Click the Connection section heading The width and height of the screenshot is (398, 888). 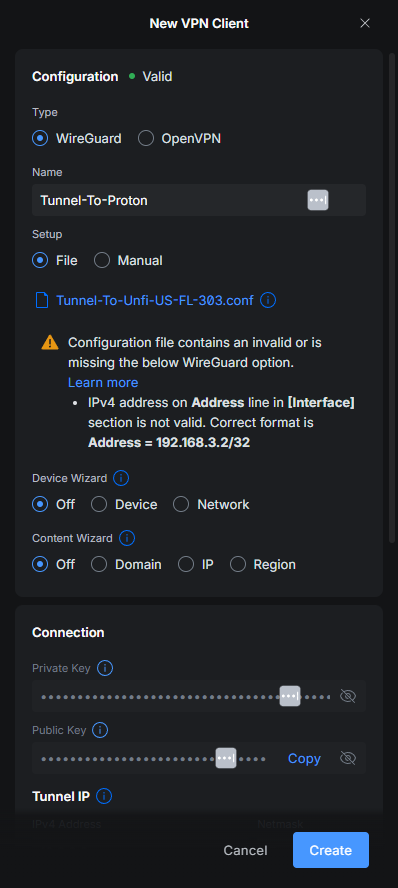coord(68,633)
